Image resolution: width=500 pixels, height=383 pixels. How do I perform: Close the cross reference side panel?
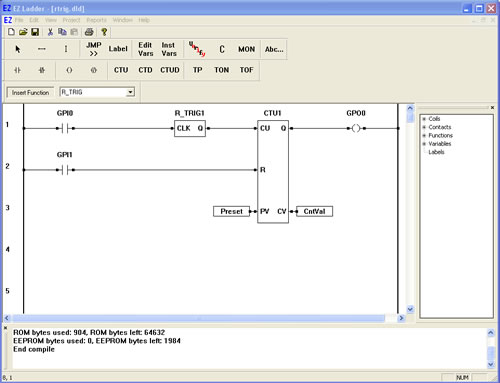pyautogui.click(x=492, y=108)
